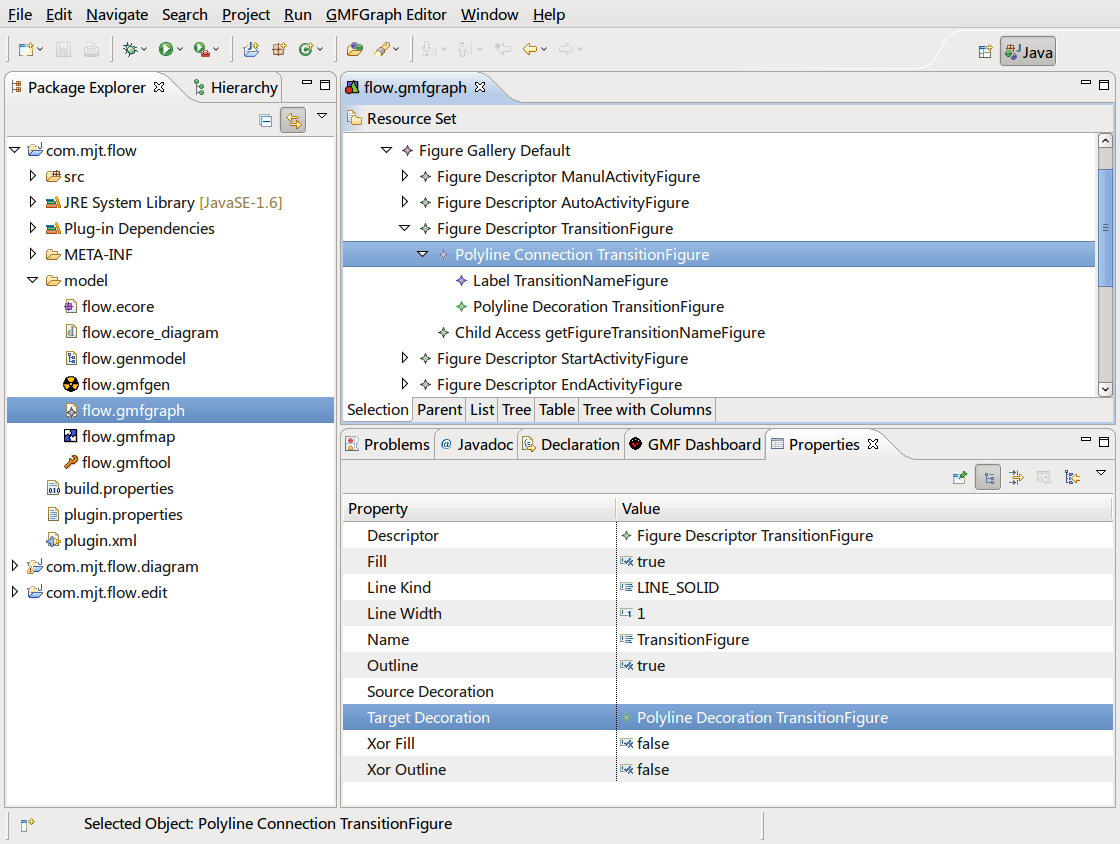Image resolution: width=1120 pixels, height=844 pixels.
Task: Toggle Show Categories in Properties view
Action: click(x=987, y=478)
